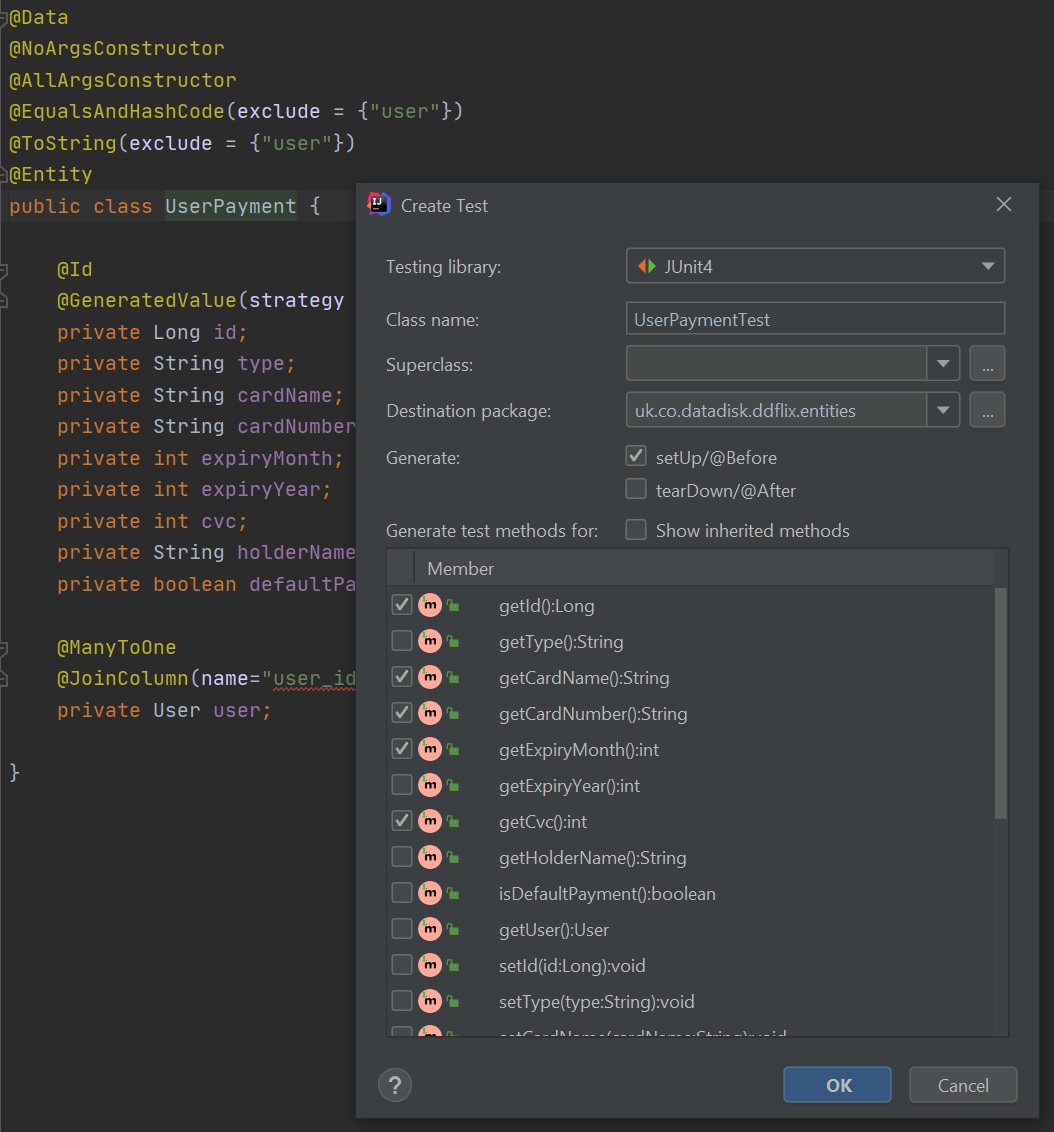Click the help question mark icon

click(395, 1085)
